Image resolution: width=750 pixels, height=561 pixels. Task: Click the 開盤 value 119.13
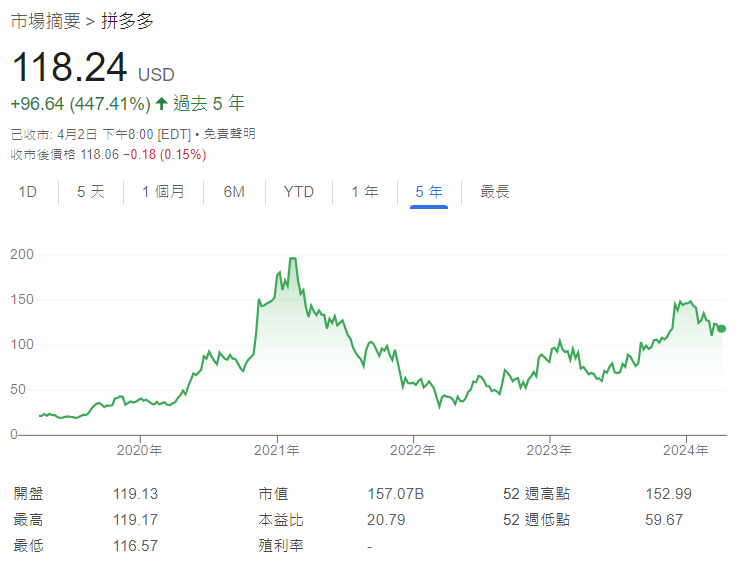[135, 494]
